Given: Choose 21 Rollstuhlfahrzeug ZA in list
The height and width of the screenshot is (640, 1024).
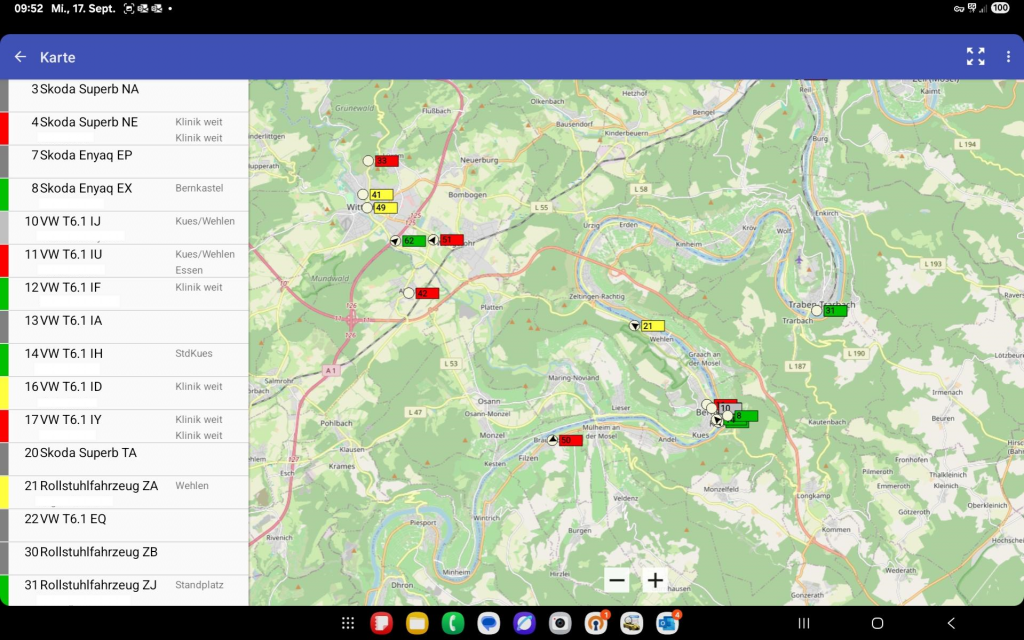Looking at the screenshot, I should (98, 486).
